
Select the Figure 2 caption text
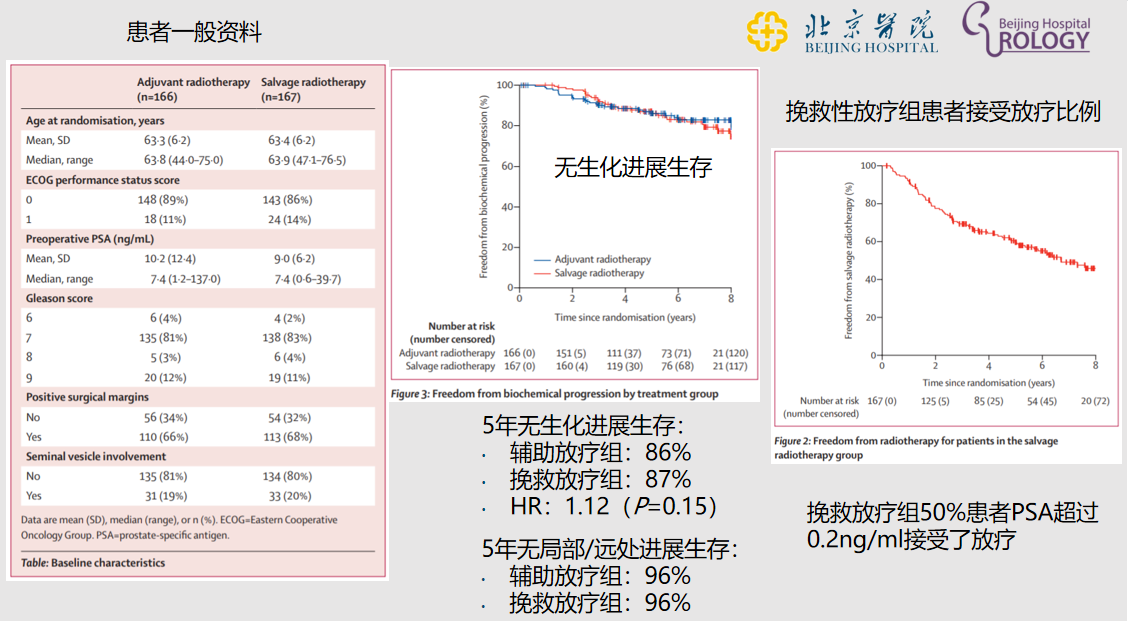click(x=916, y=448)
